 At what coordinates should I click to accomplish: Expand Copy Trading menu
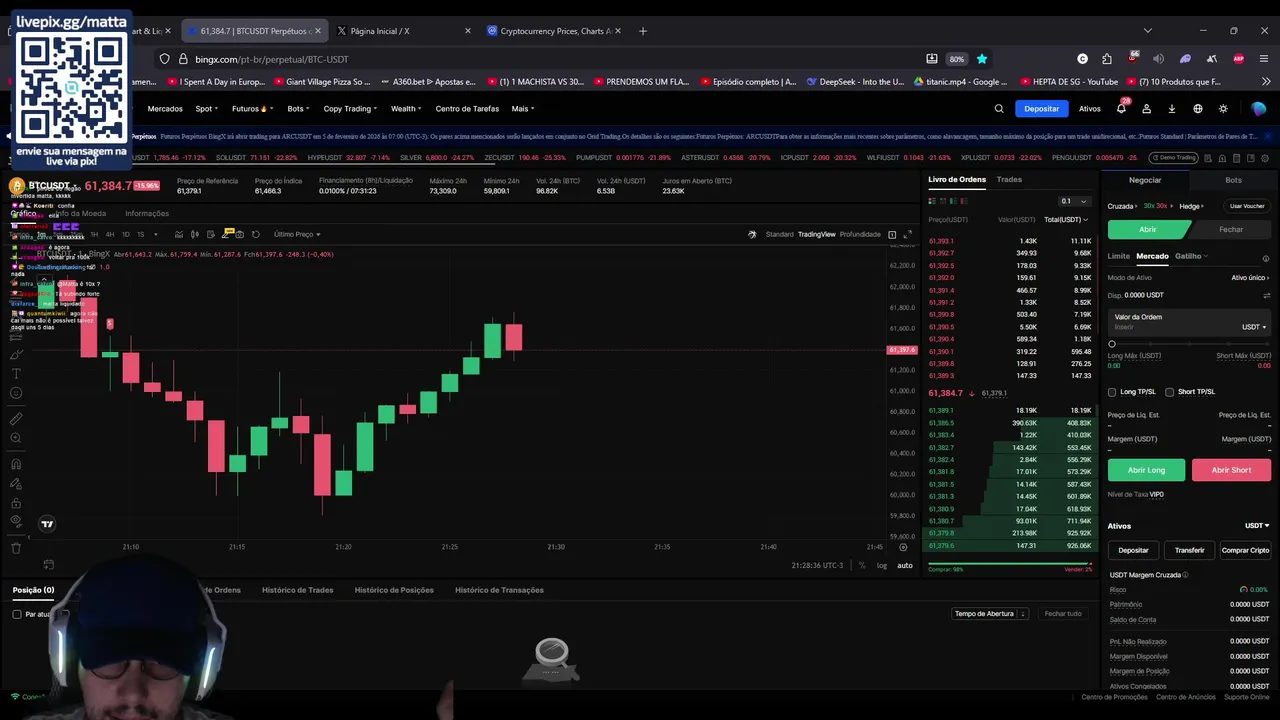(x=350, y=109)
